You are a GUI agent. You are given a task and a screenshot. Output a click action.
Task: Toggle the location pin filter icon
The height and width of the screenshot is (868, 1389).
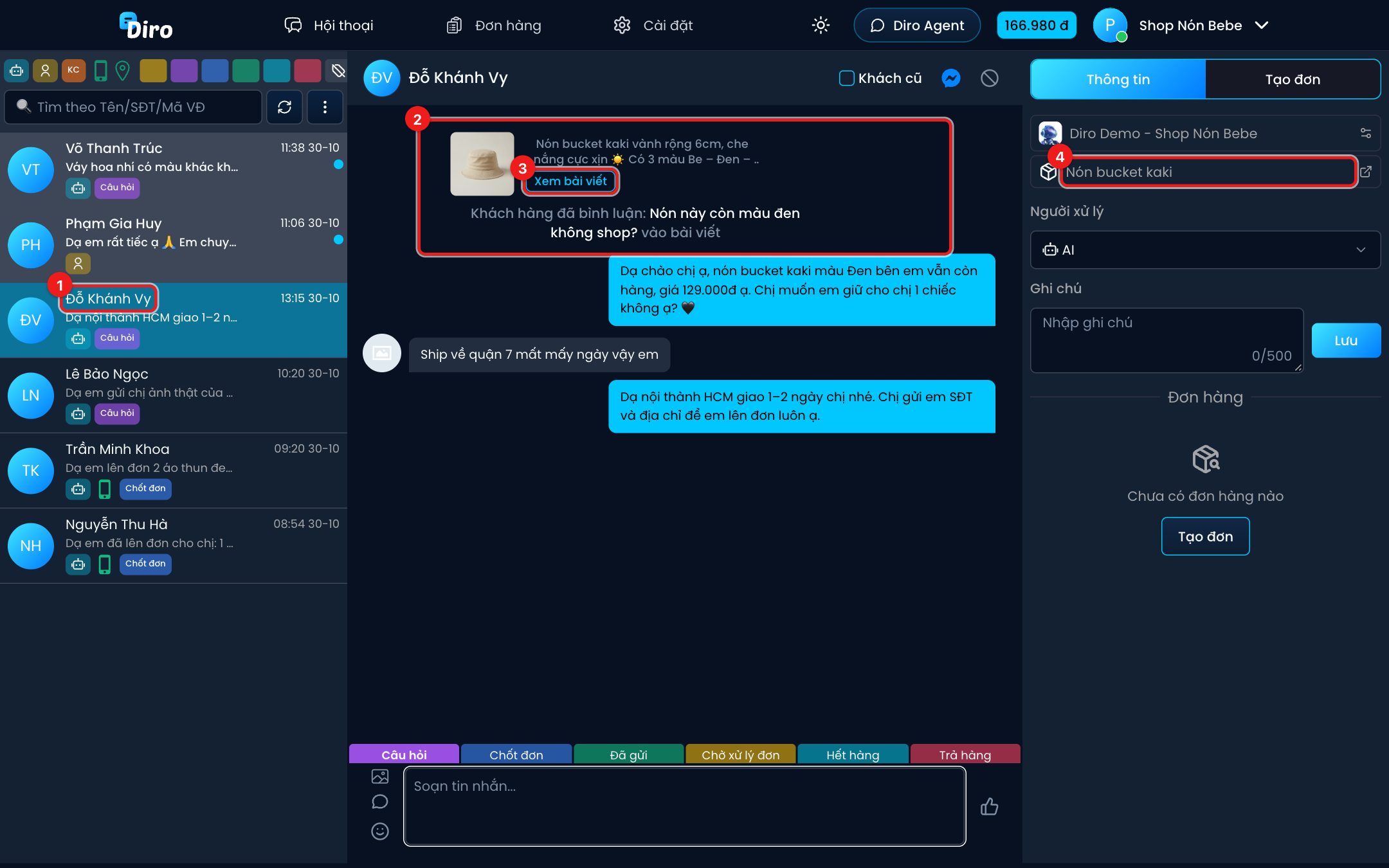[122, 71]
